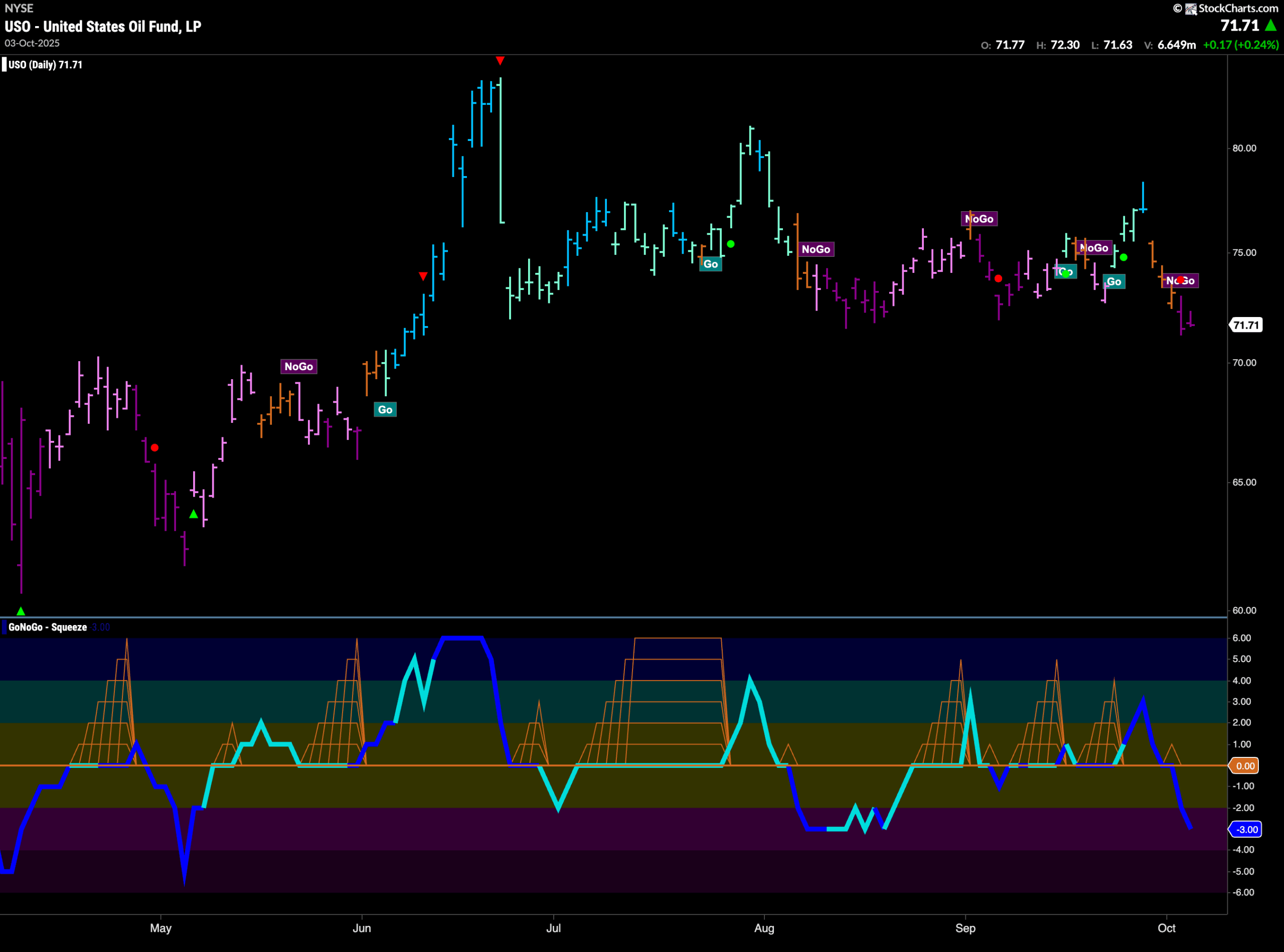Click the change value '+0.17 (+0.24%)'
Image resolution: width=1284 pixels, height=952 pixels.
pos(1241,45)
